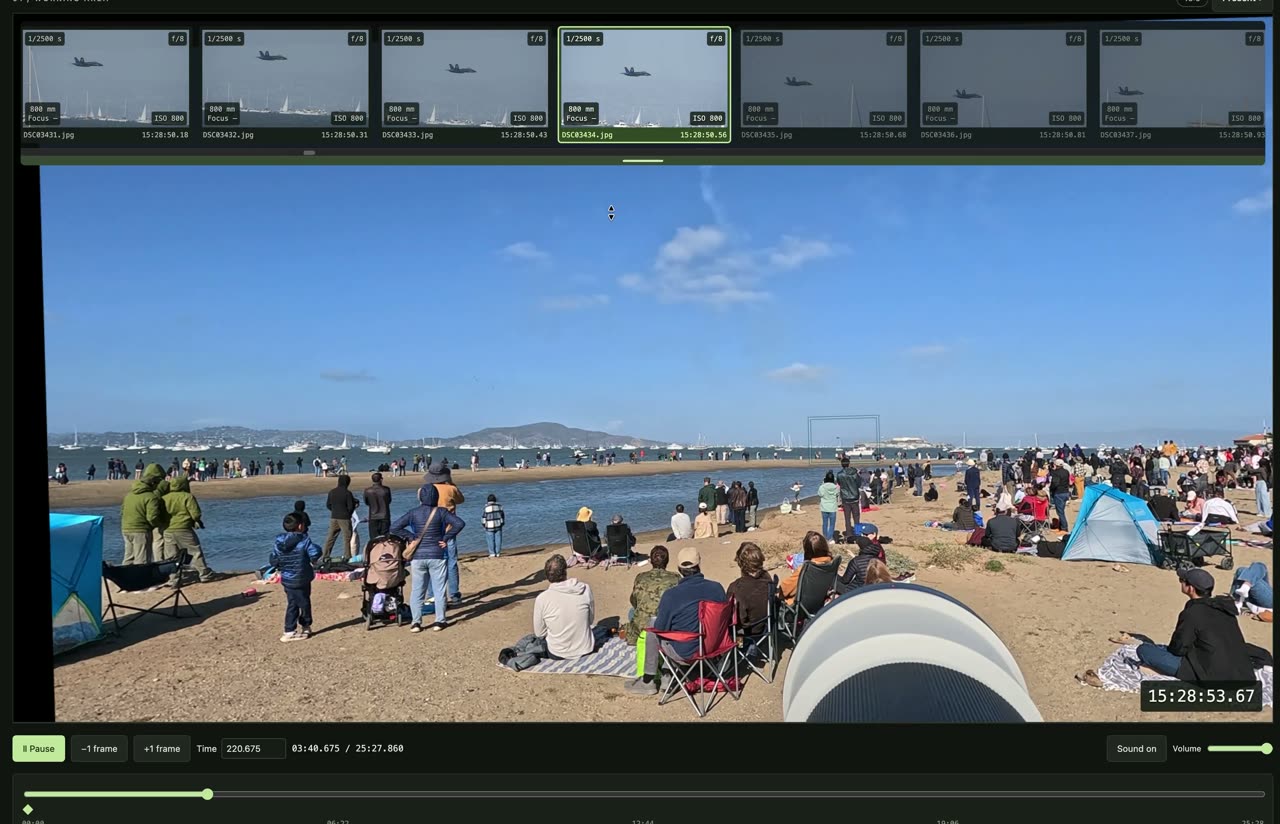1280x824 pixels.
Task: Focus the Time input field showing 220.675
Action: point(253,748)
